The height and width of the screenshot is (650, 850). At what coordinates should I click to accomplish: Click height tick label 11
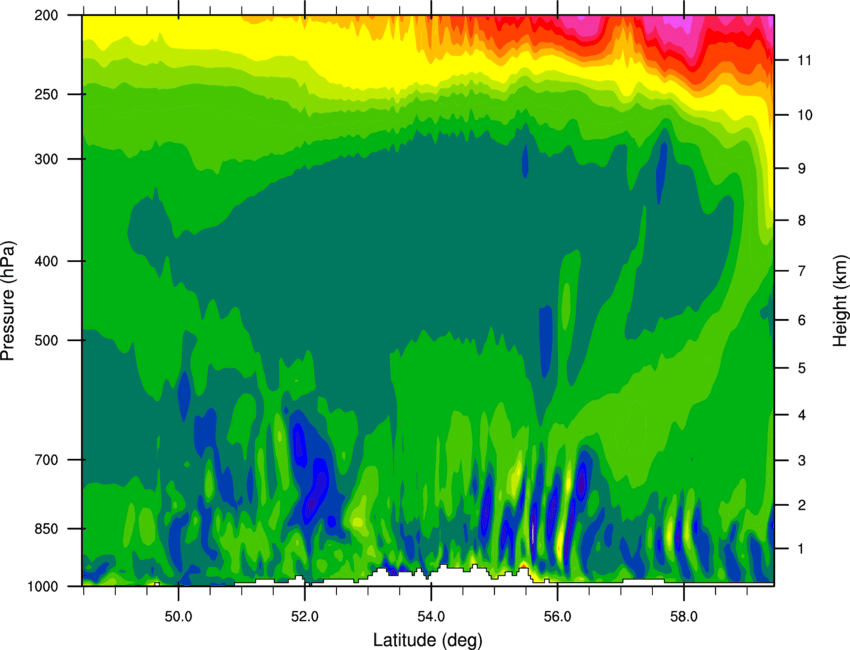click(804, 60)
